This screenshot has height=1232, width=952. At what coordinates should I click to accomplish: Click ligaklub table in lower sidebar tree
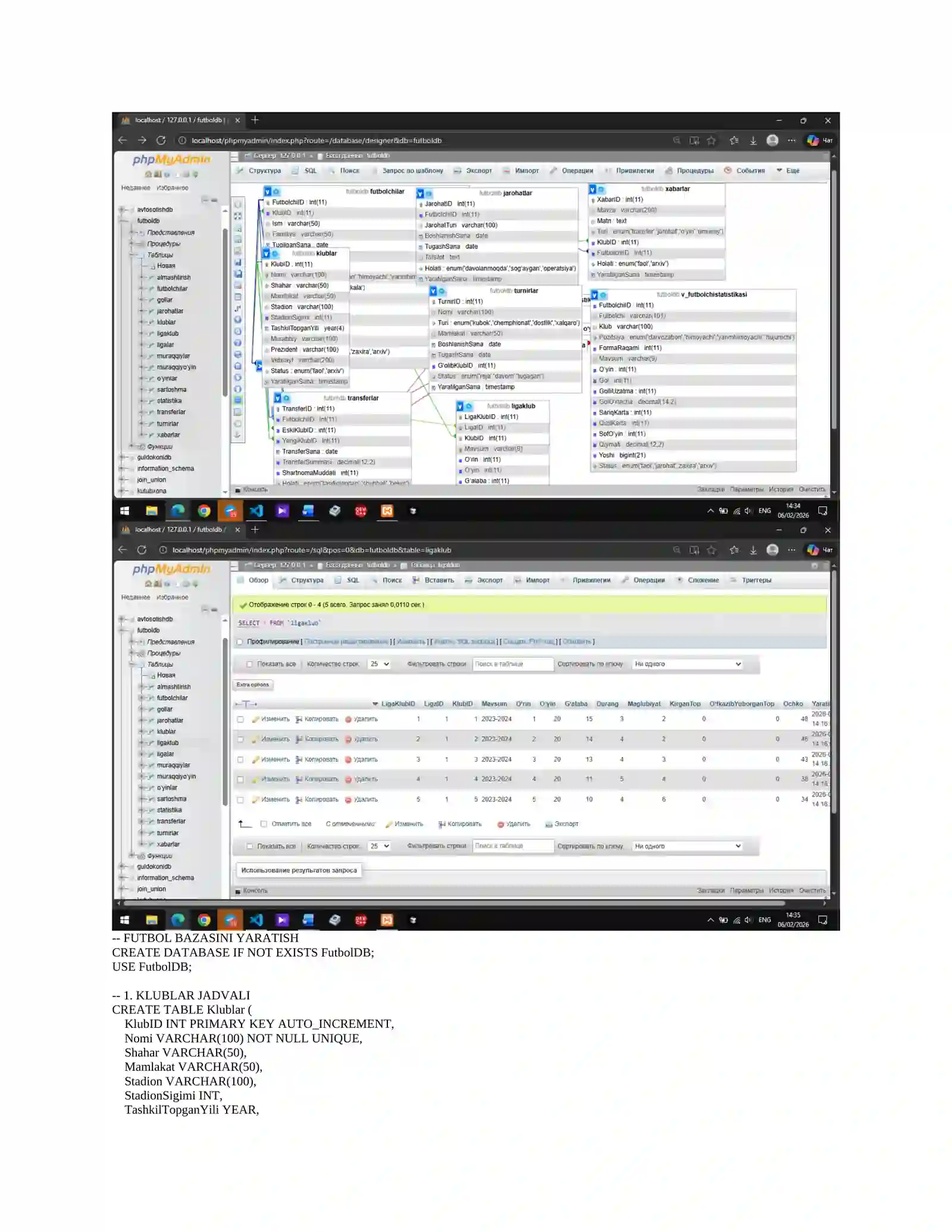tap(167, 743)
